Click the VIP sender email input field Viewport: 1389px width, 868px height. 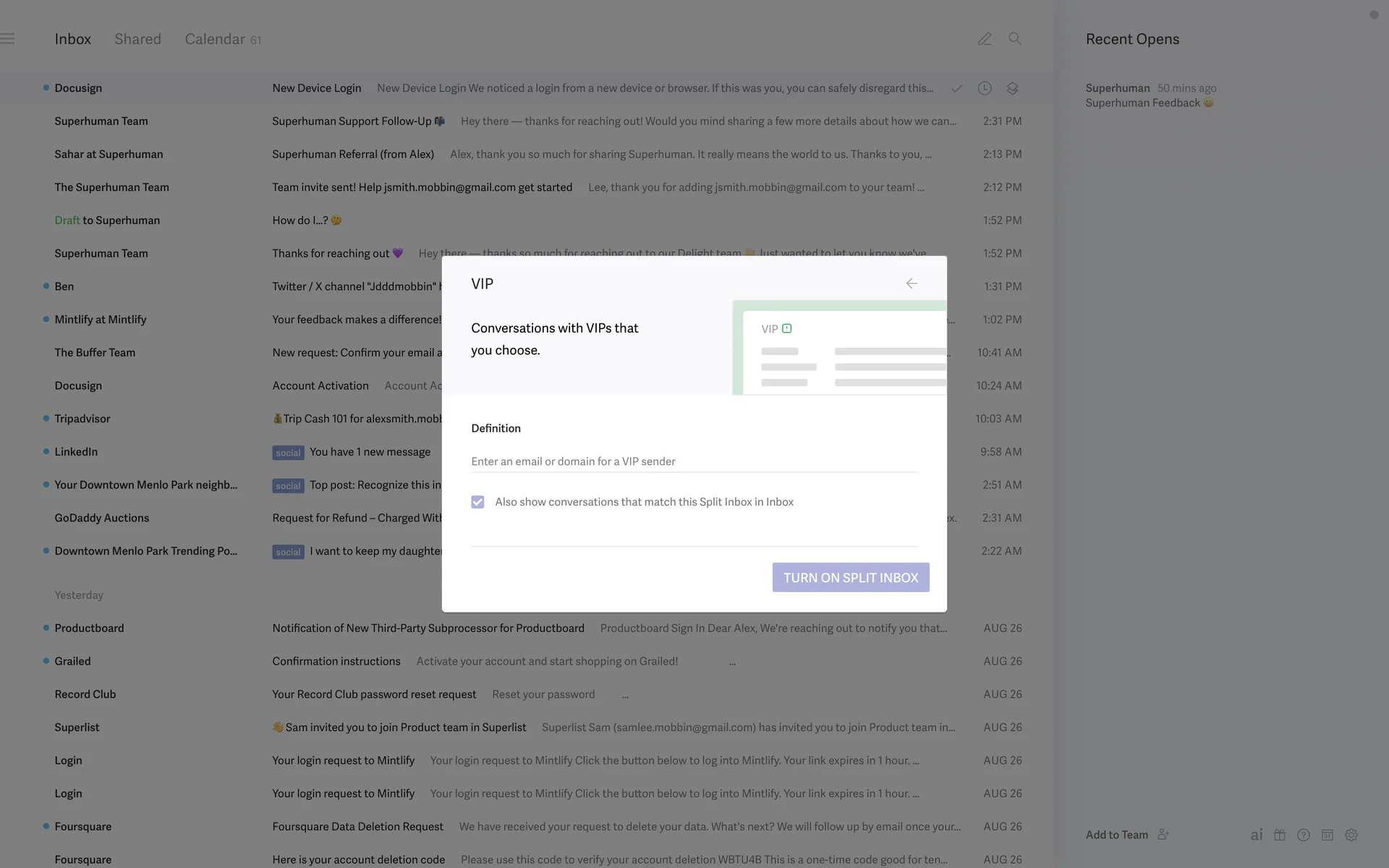pos(694,461)
